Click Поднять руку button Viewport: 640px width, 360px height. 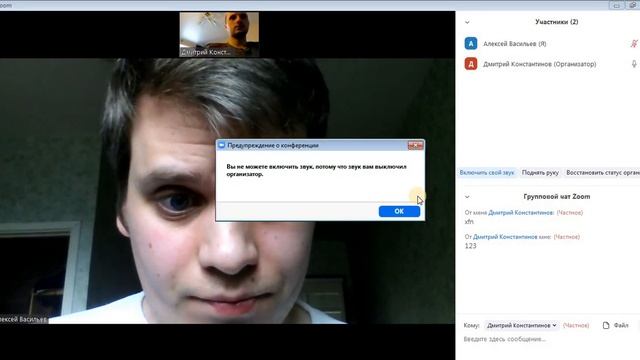pos(540,173)
